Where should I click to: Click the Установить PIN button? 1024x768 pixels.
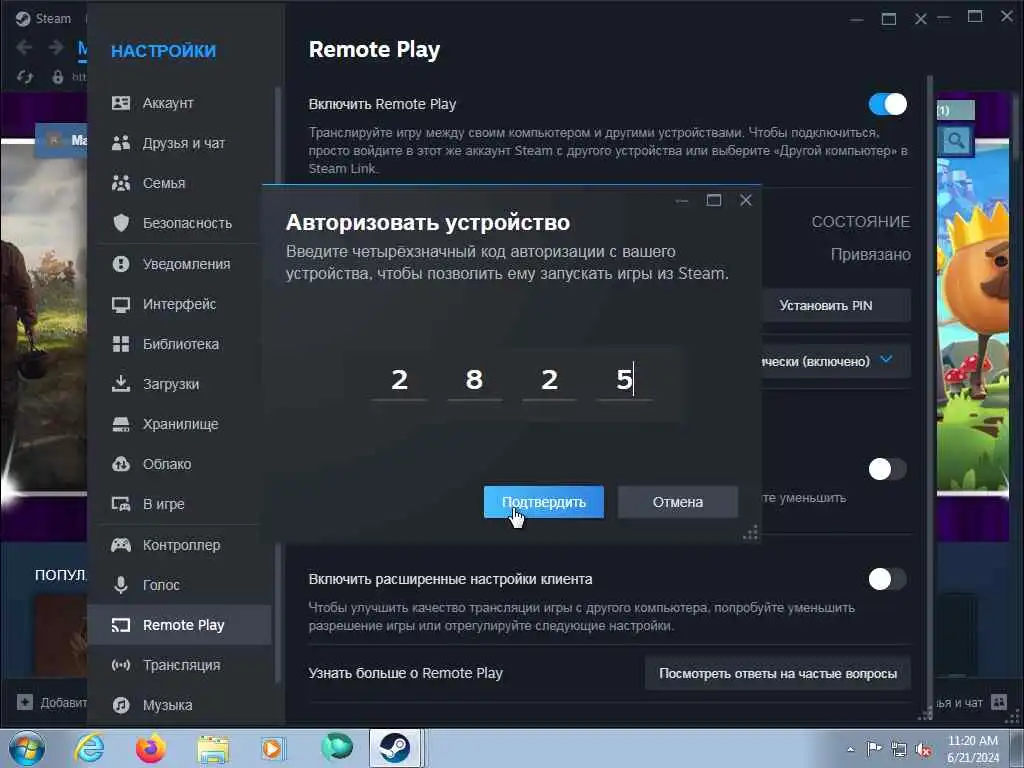836,306
